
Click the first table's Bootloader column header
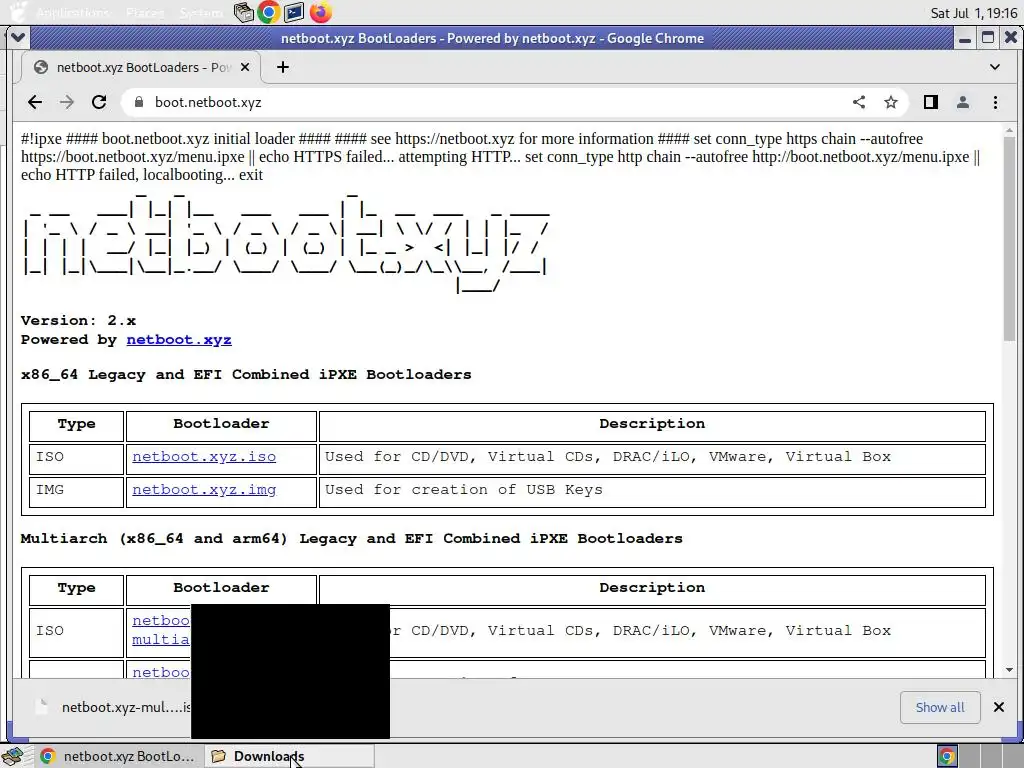click(221, 424)
